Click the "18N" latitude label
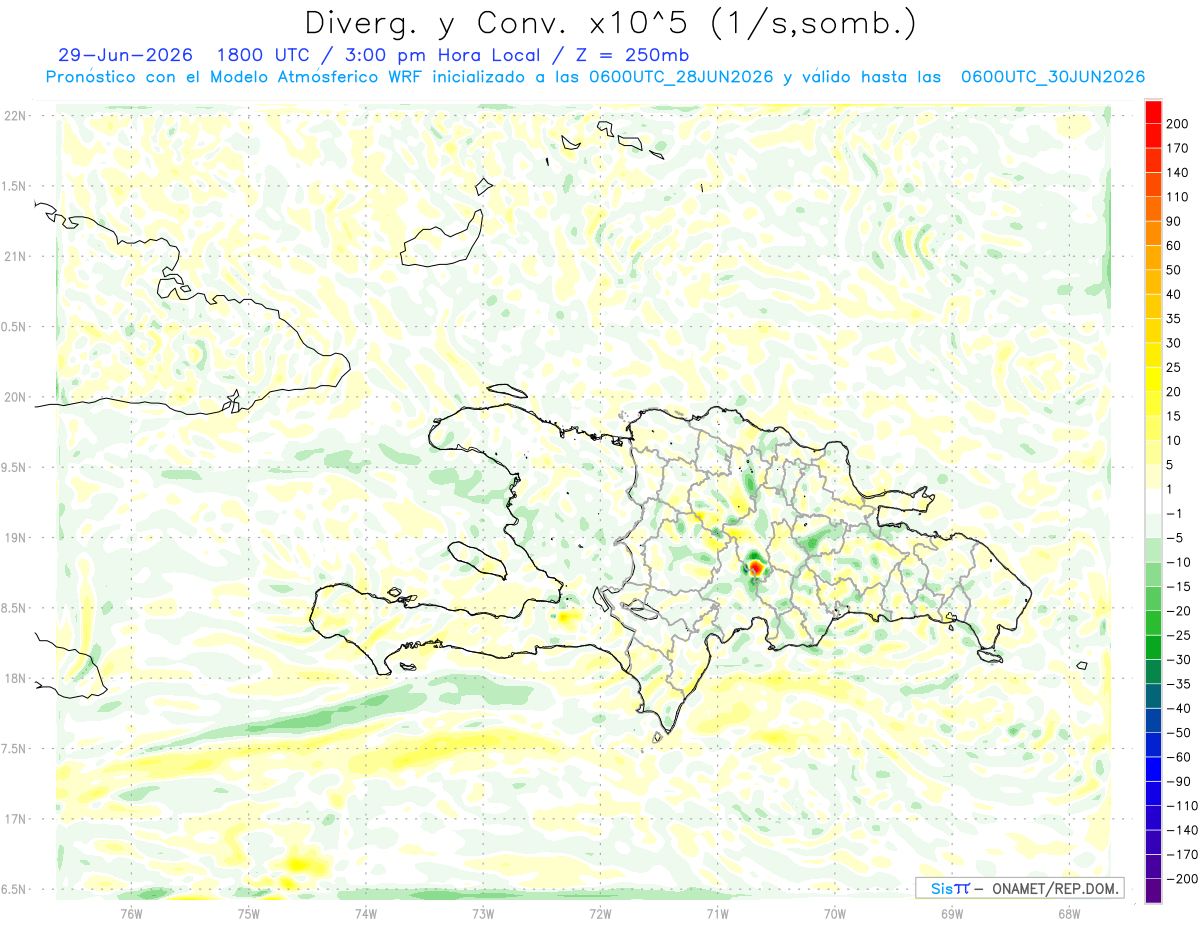This screenshot has height=927, width=1200. point(15,679)
